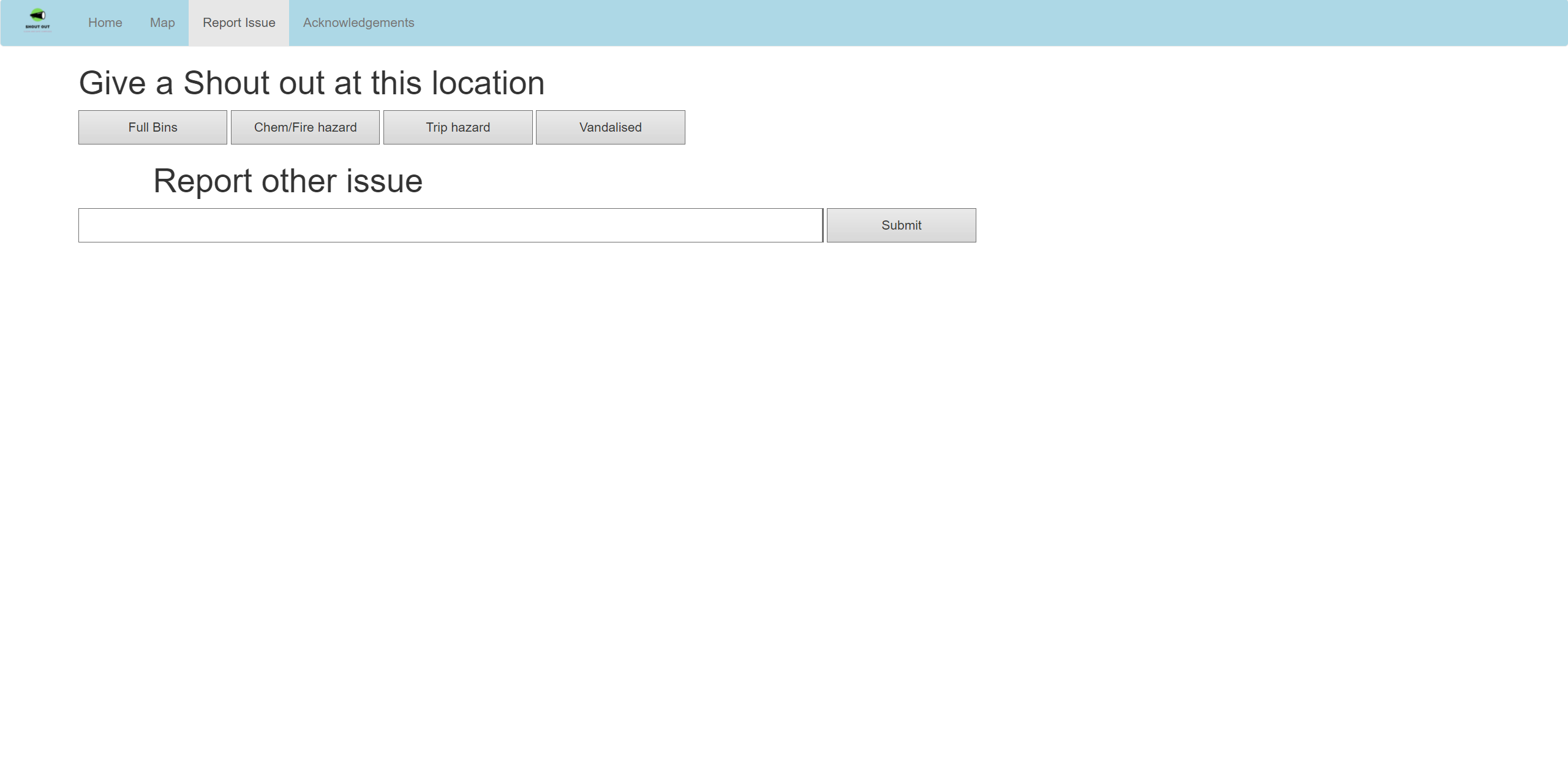Flag a vandalism issue with Vandalised
The image size is (1568, 777).
(610, 127)
